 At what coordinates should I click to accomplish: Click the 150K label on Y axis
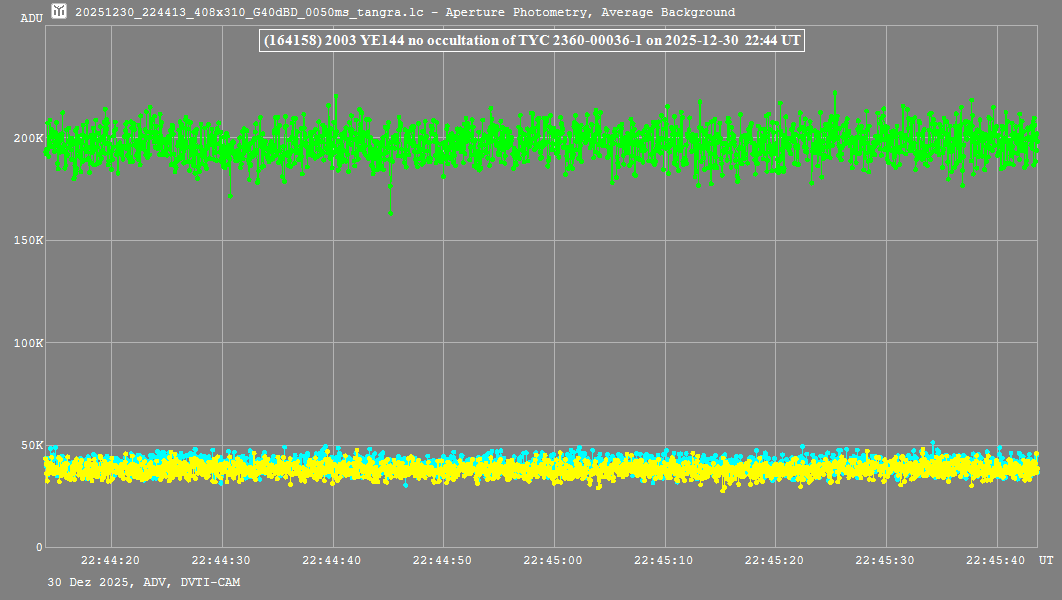tap(28, 240)
